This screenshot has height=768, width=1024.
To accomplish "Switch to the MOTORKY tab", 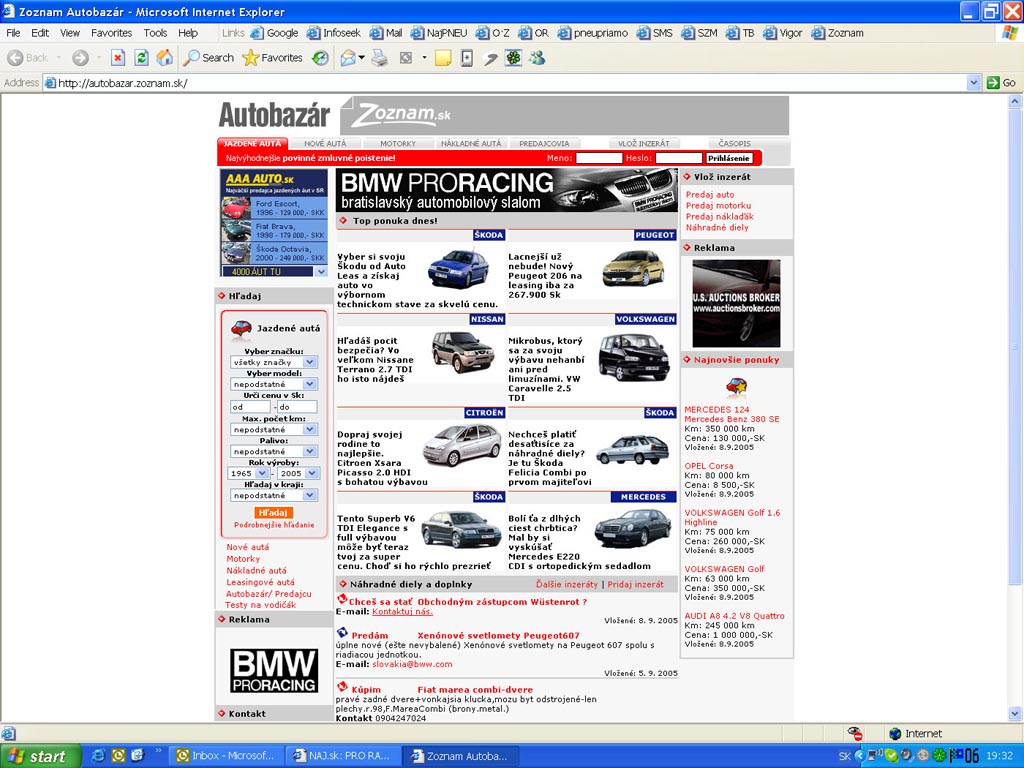I will (398, 144).
